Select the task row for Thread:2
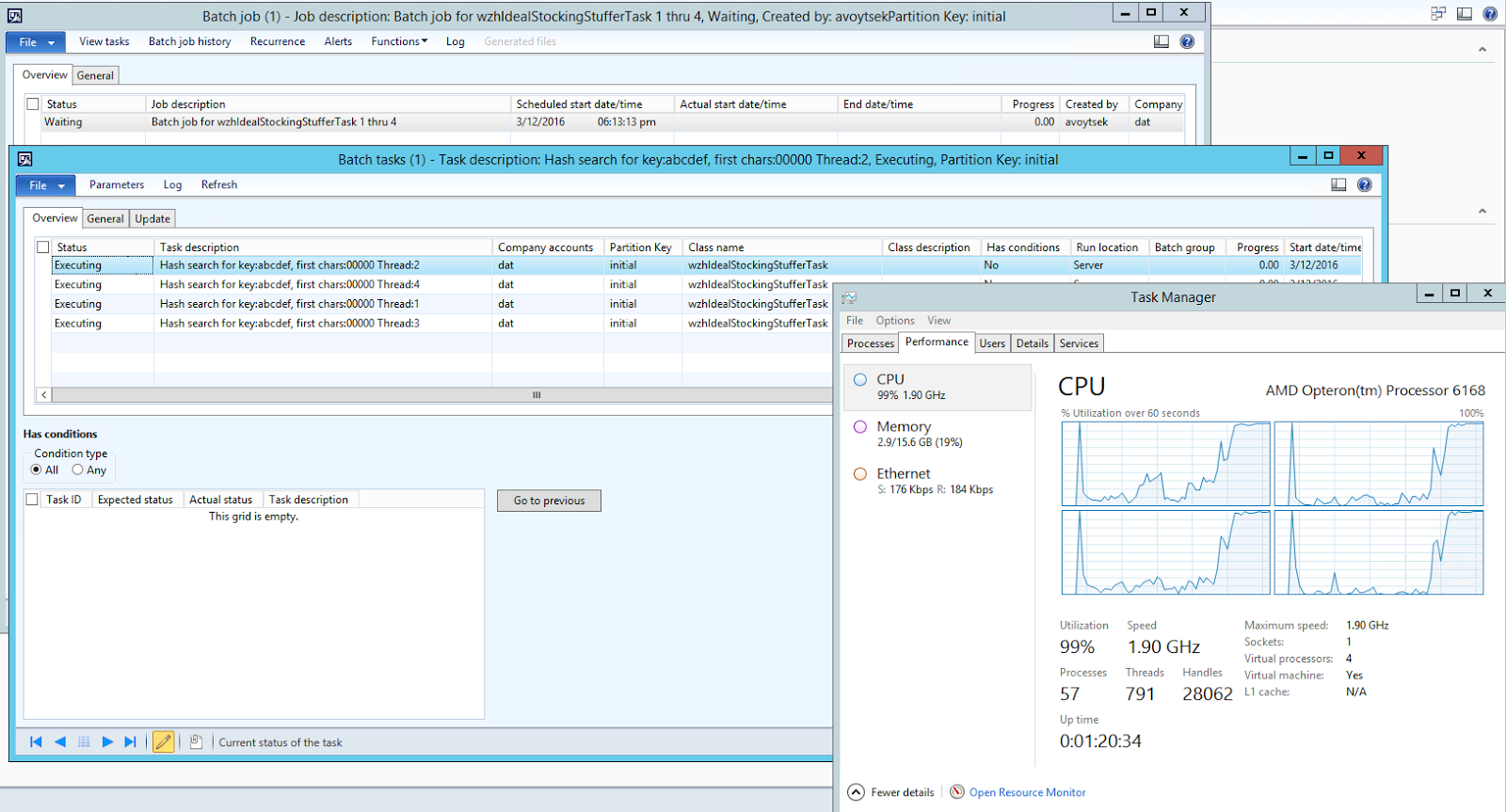The image size is (1506, 812). (x=706, y=265)
